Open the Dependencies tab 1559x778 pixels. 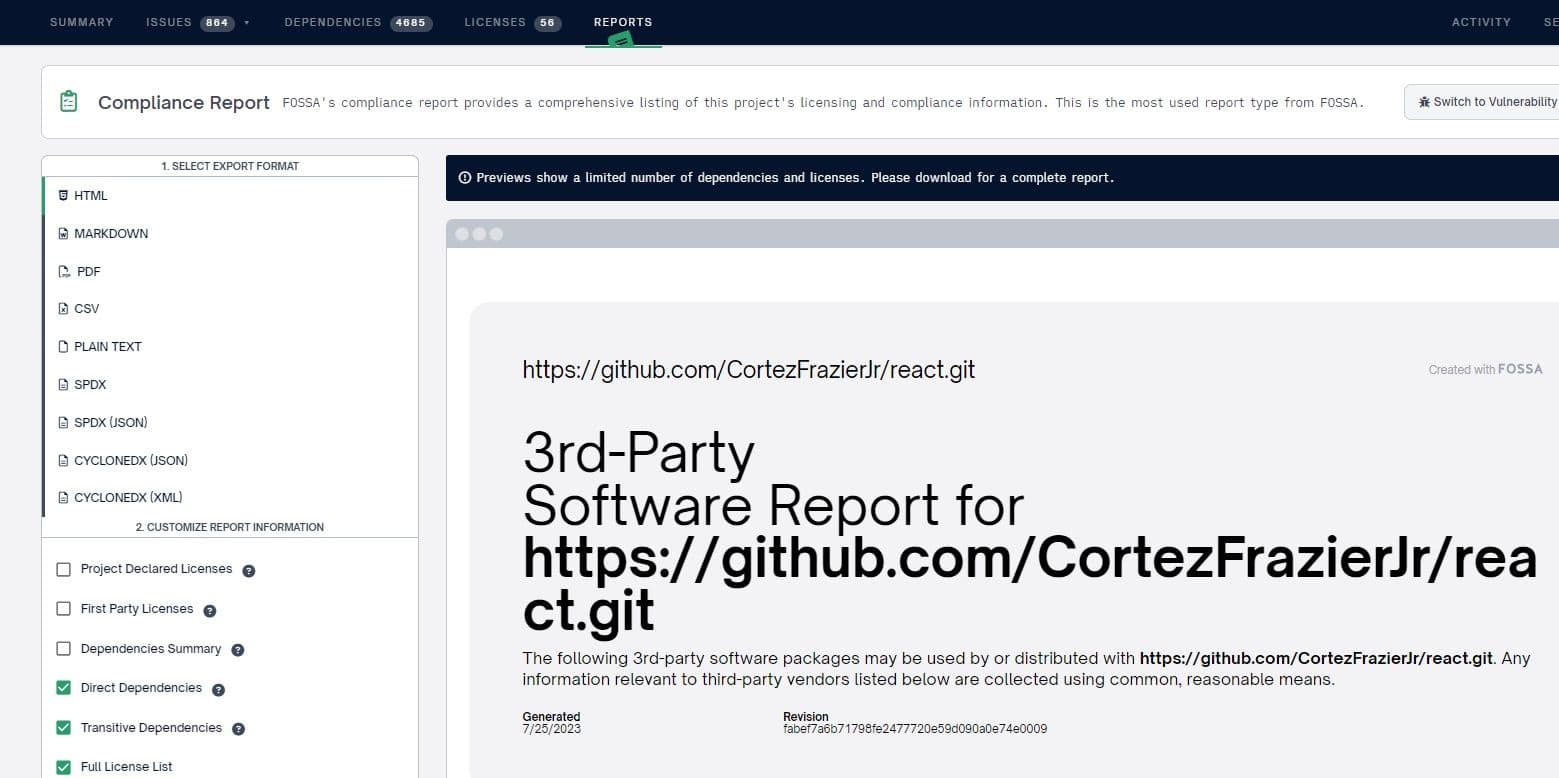point(358,22)
